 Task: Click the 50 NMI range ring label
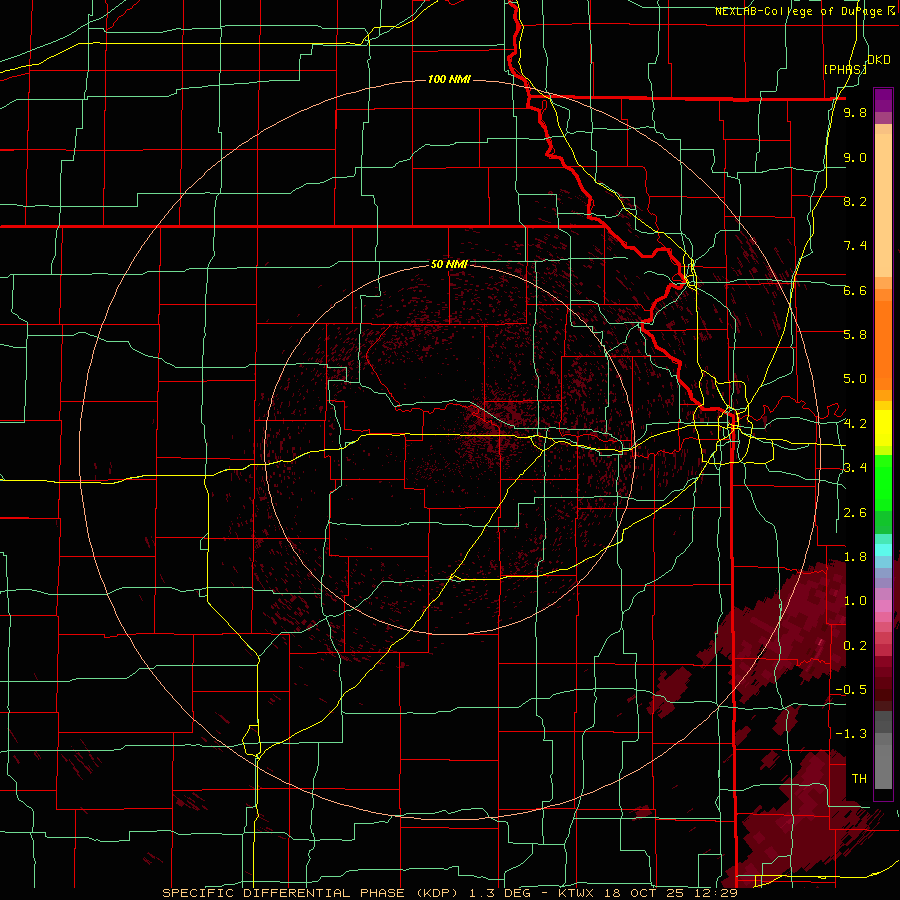pyautogui.click(x=449, y=264)
